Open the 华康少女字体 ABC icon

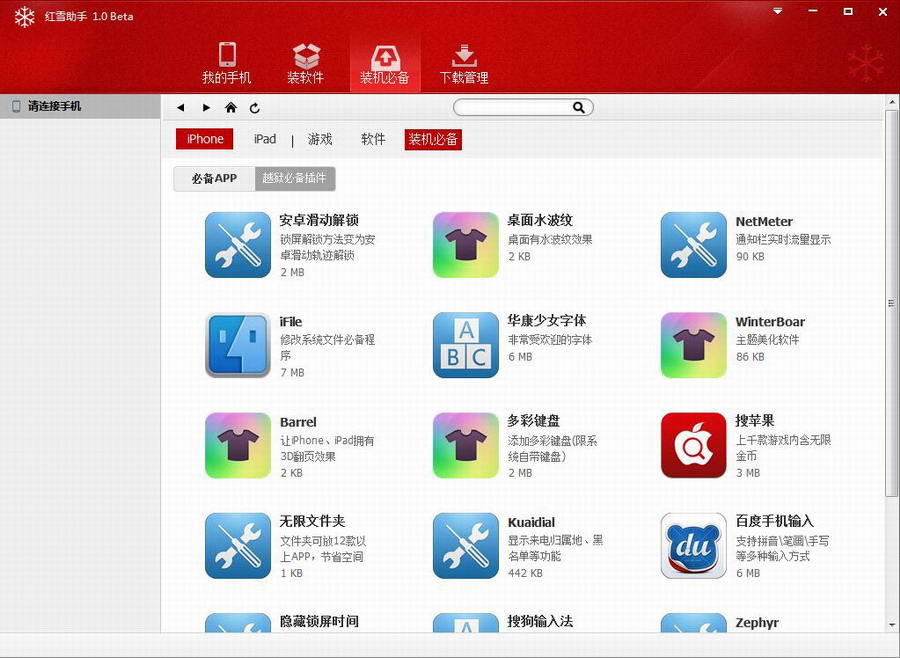click(465, 345)
